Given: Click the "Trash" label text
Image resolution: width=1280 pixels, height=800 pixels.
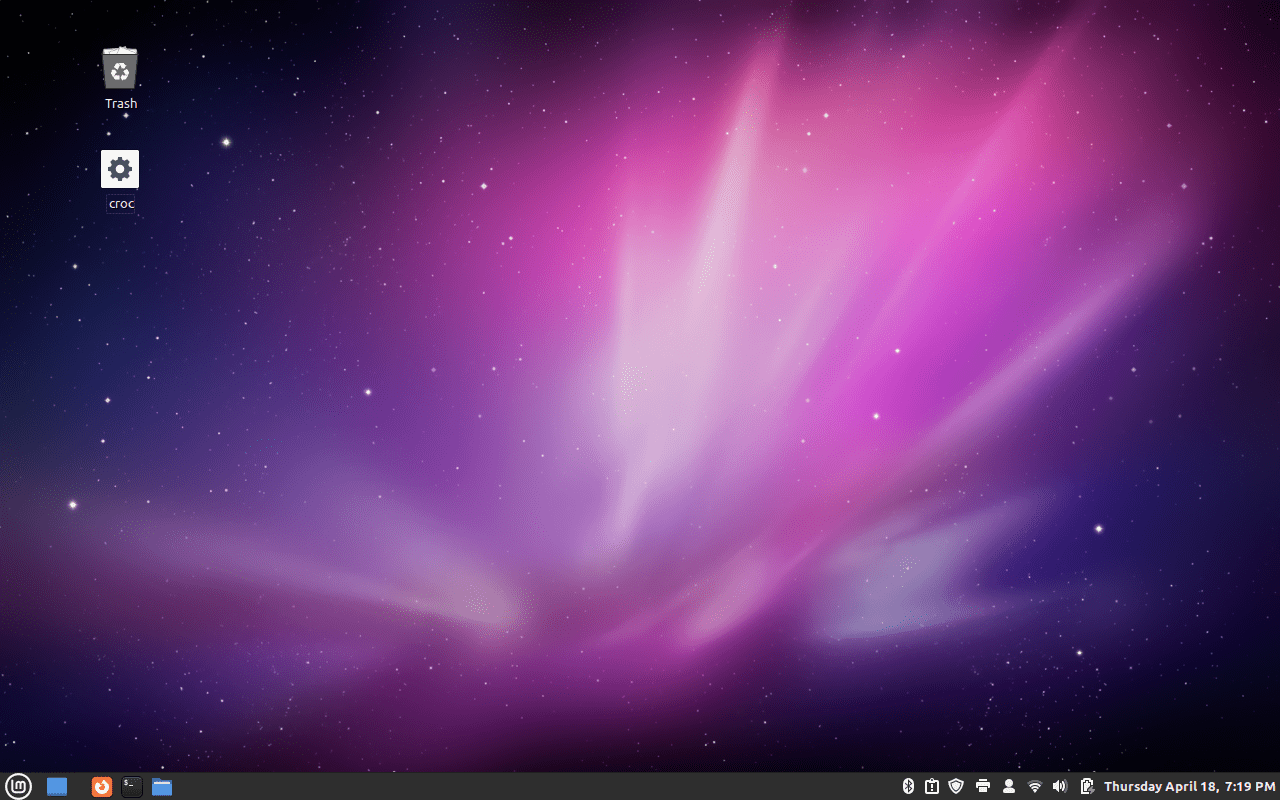Looking at the screenshot, I should pos(121,104).
